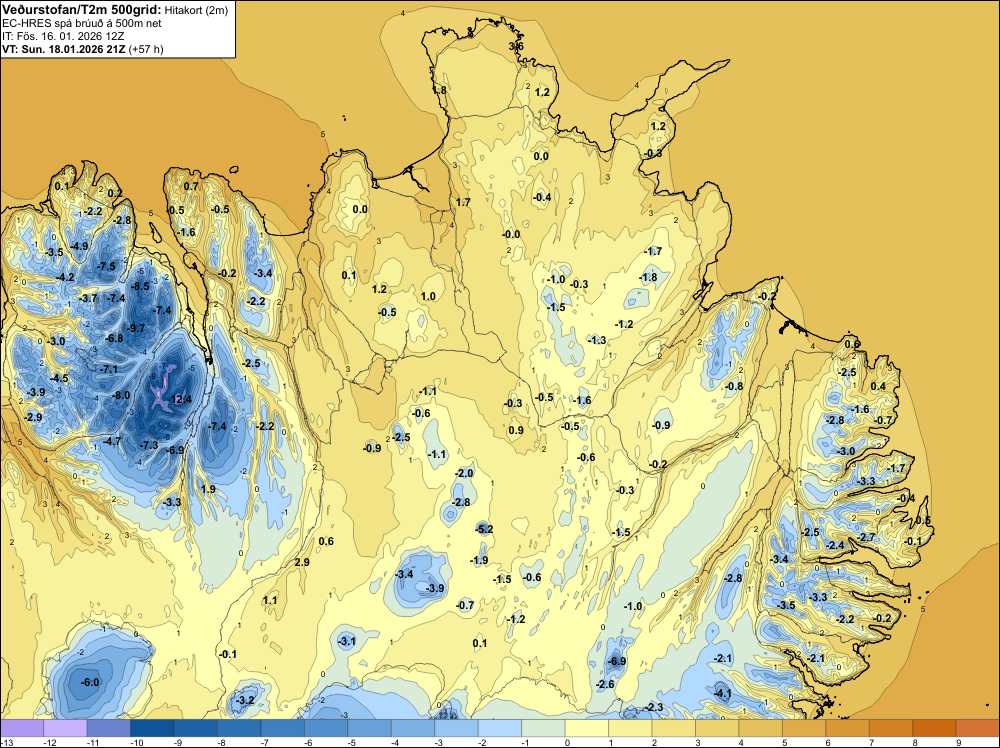Click the -2.7 temperature label
The width and height of the screenshot is (1000, 748).
click(x=866, y=538)
